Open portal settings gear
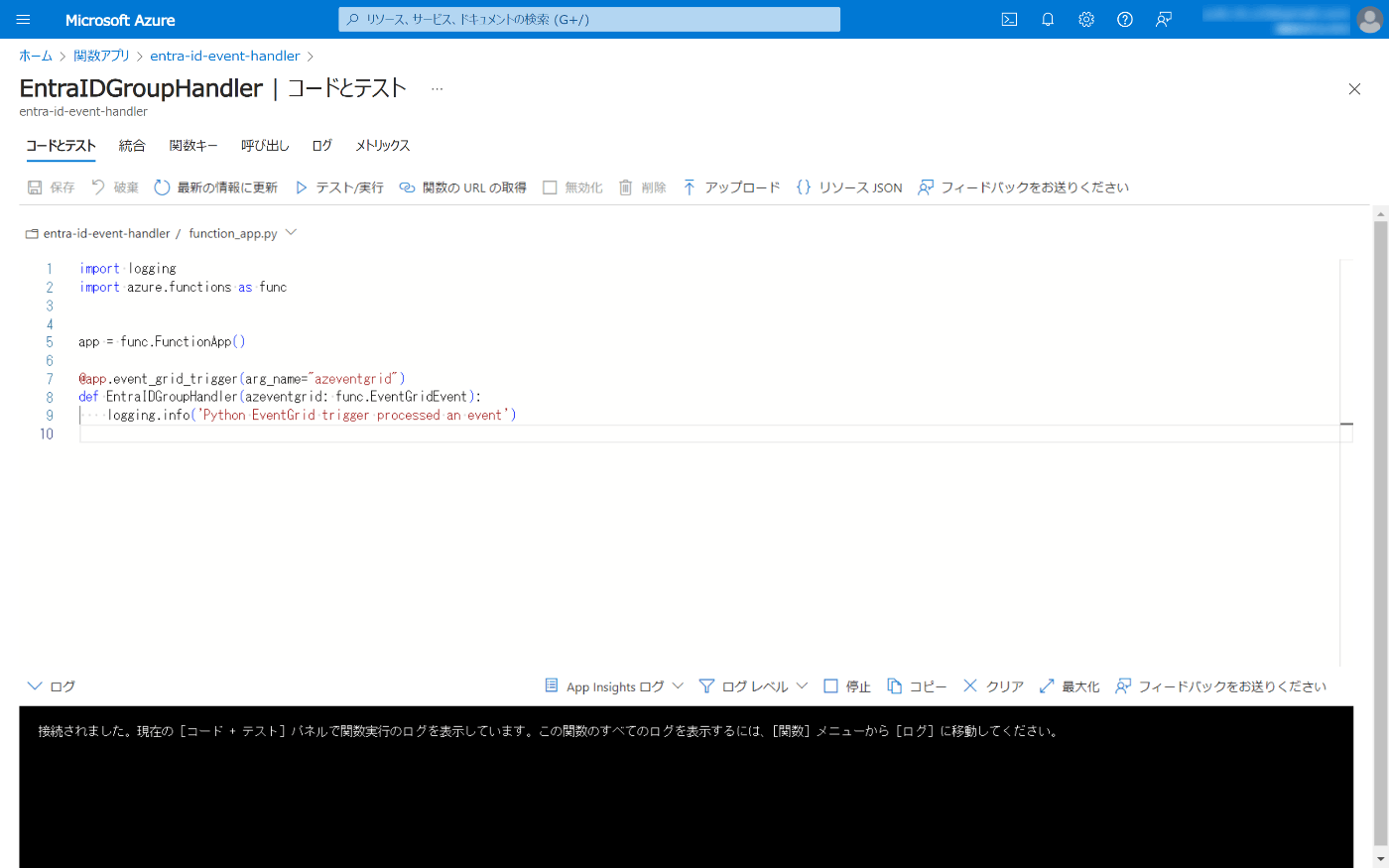 point(1086,20)
